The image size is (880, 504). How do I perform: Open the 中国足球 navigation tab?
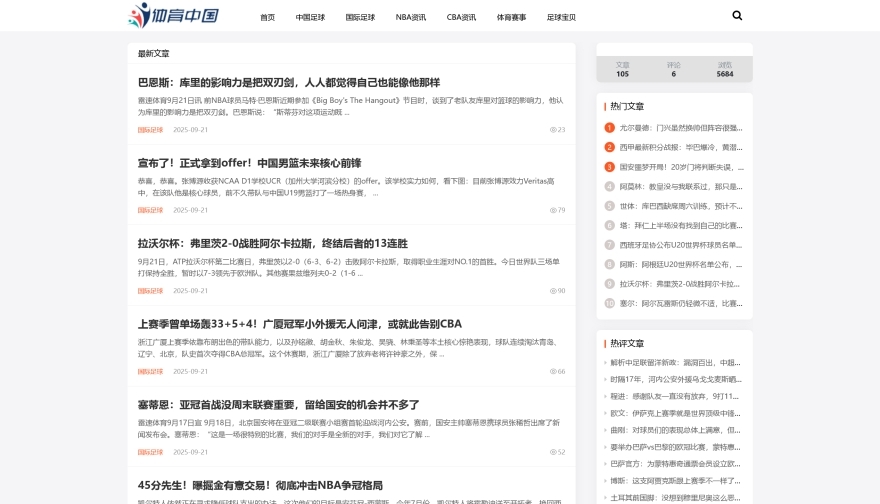tap(310, 17)
